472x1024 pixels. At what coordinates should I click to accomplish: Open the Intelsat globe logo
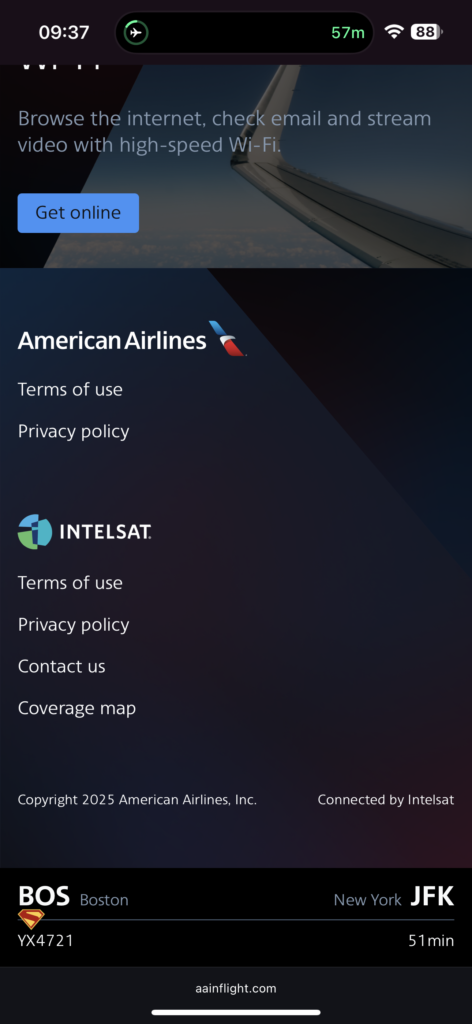coord(35,532)
